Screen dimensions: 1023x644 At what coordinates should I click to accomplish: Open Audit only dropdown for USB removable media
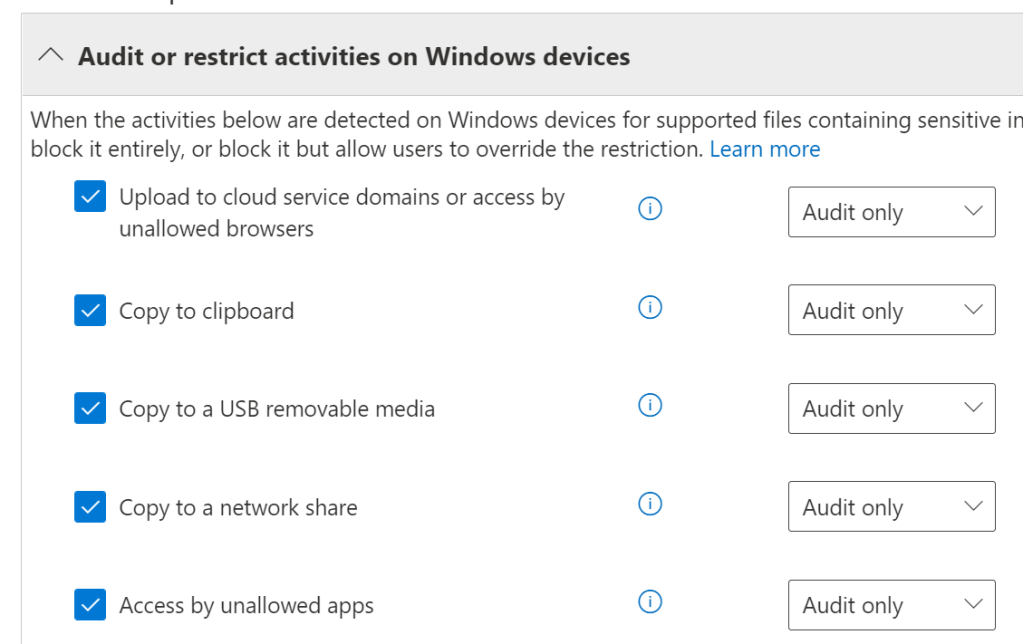[891, 408]
